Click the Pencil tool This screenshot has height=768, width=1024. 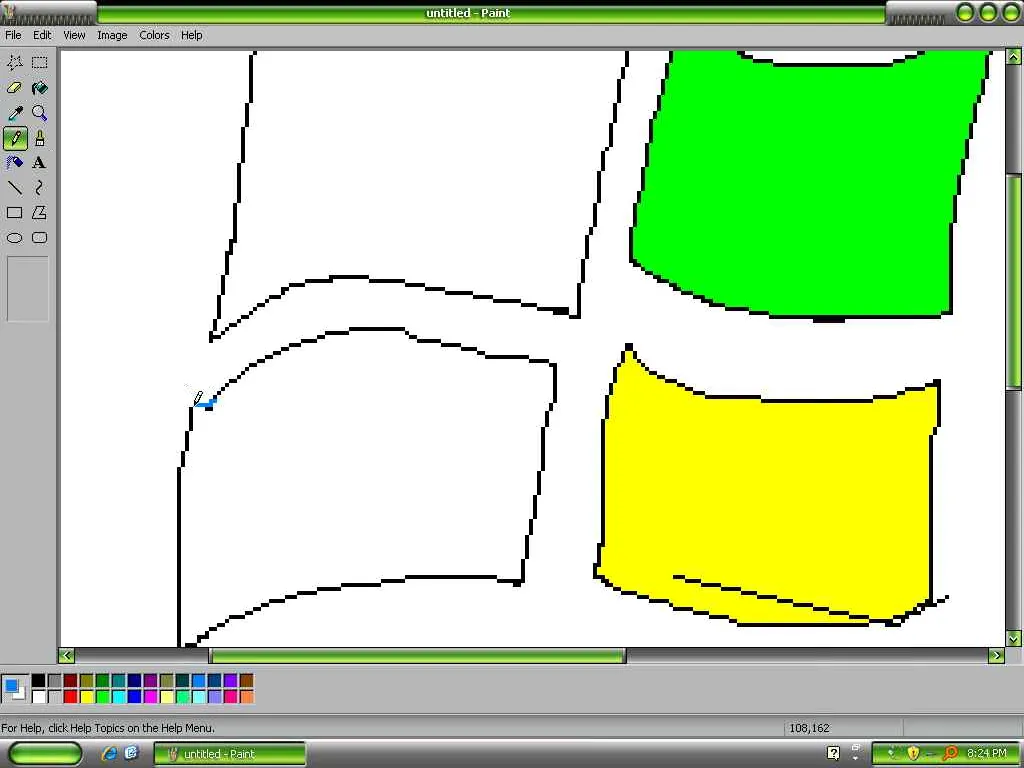pyautogui.click(x=14, y=138)
